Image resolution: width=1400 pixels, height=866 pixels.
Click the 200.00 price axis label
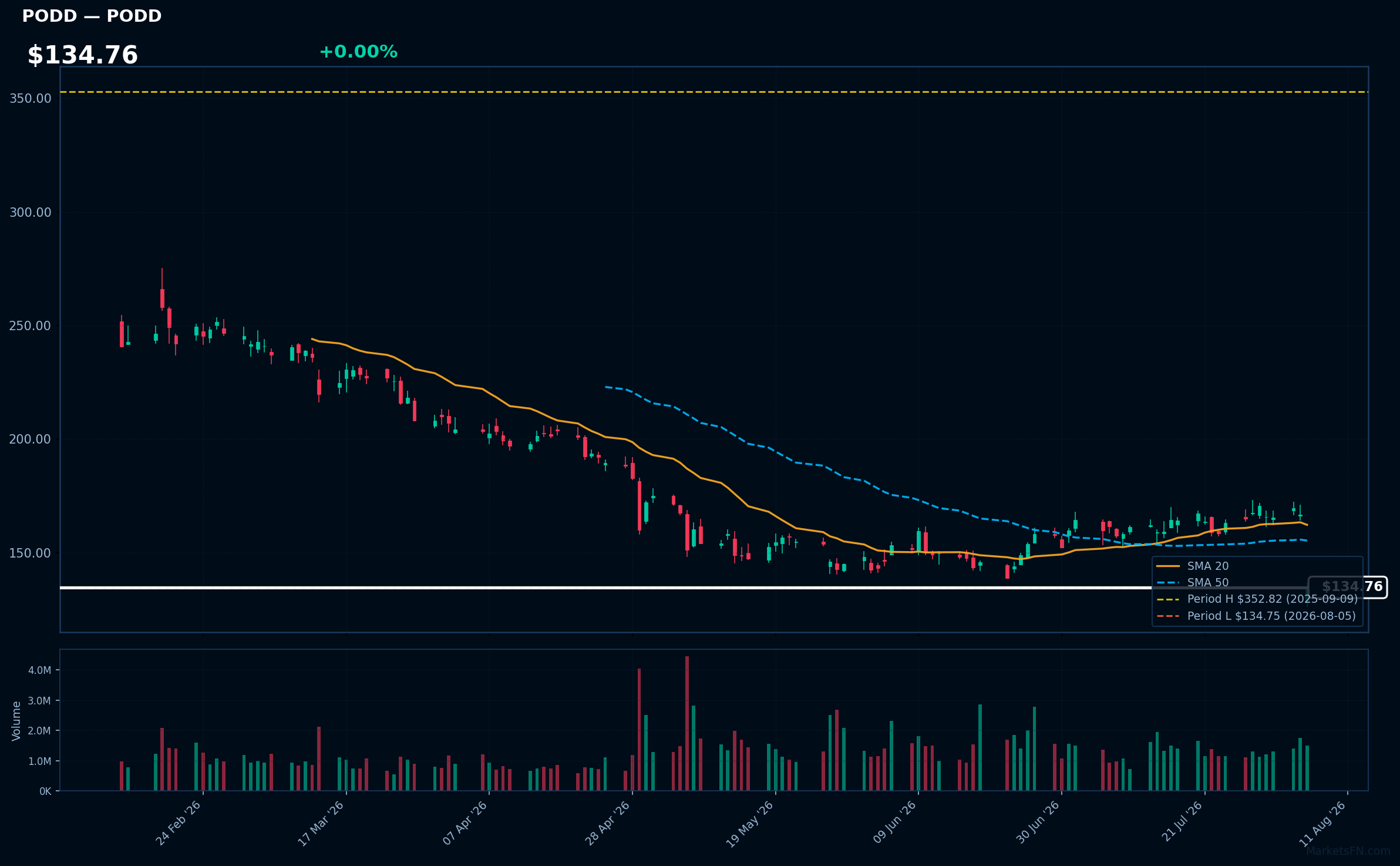31,439
